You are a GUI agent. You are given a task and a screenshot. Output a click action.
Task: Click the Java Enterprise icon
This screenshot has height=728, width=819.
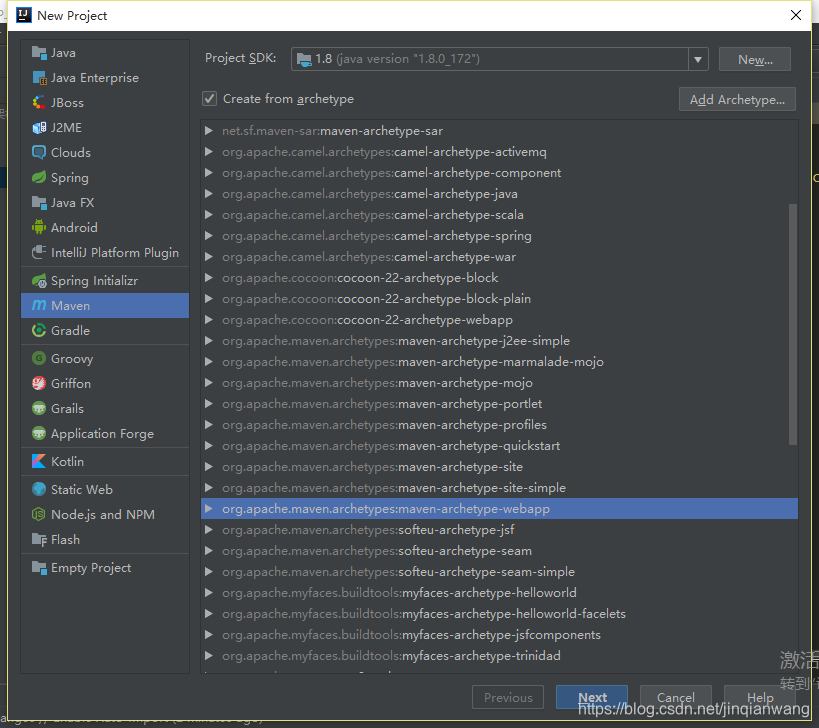pyautogui.click(x=39, y=78)
